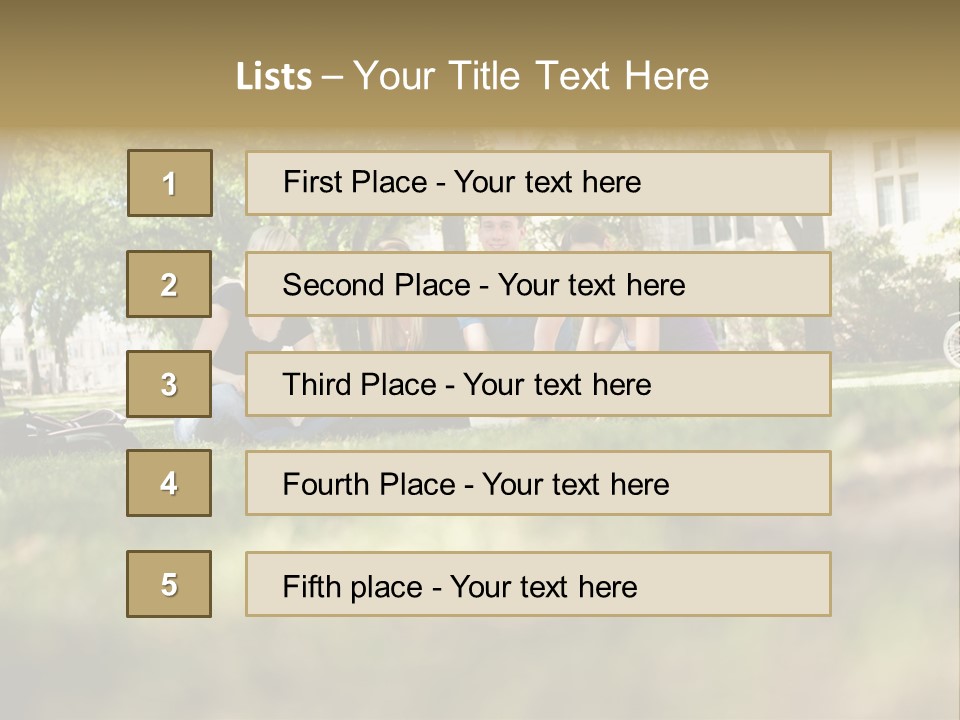Click the bicycle wheel in background photo
This screenshot has height=720, width=960.
[x=951, y=338]
